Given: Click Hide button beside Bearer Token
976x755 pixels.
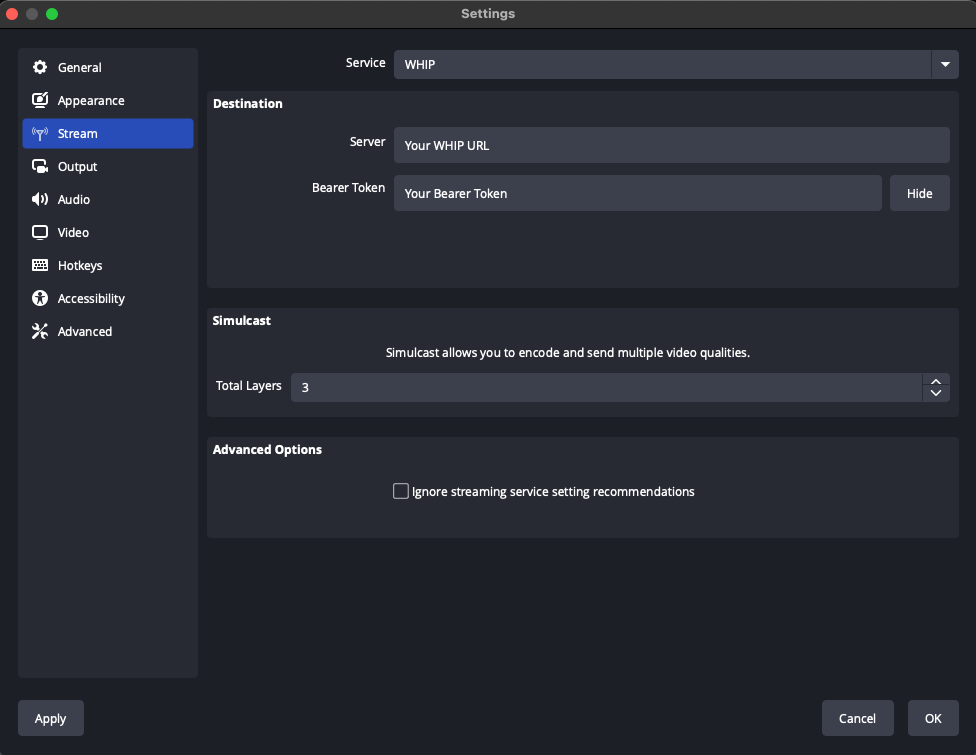Looking at the screenshot, I should (919, 193).
